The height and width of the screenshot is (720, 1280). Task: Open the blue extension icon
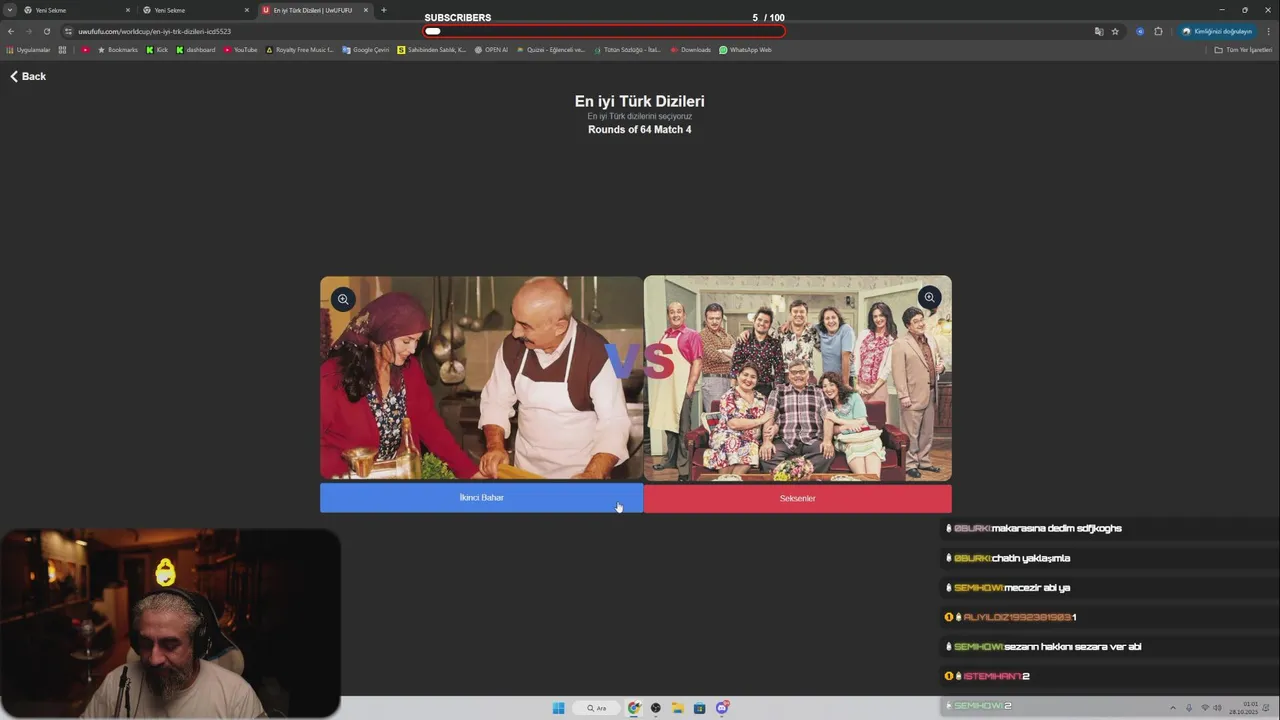(1140, 31)
